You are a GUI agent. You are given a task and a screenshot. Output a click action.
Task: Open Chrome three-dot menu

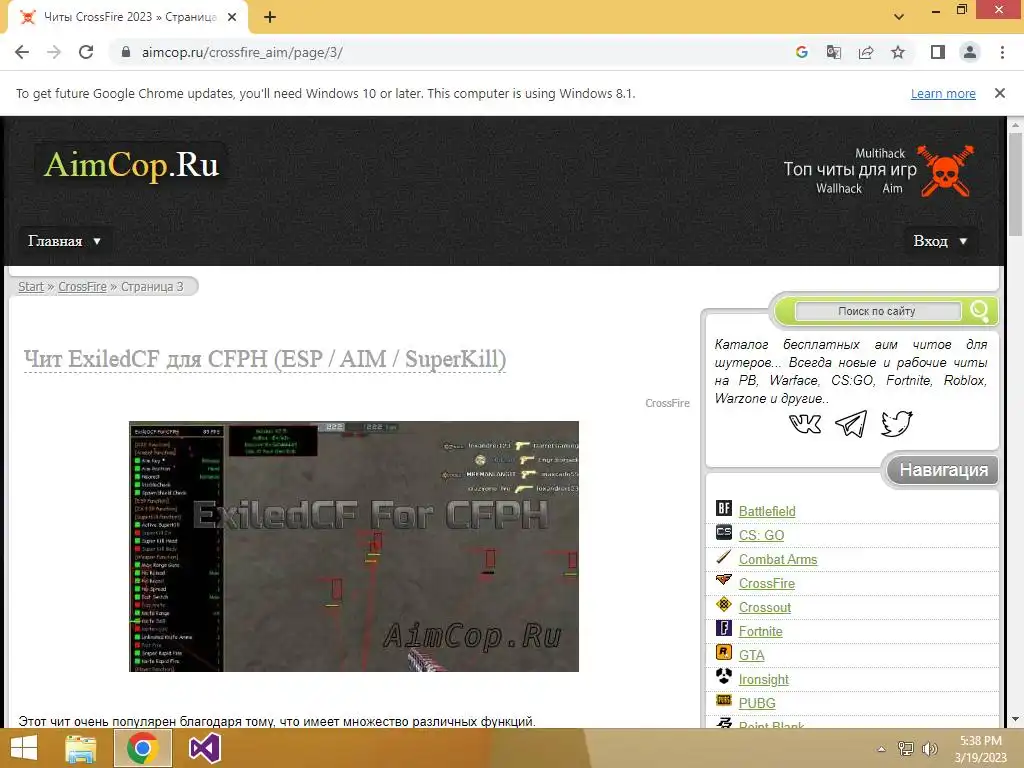click(x=1002, y=52)
